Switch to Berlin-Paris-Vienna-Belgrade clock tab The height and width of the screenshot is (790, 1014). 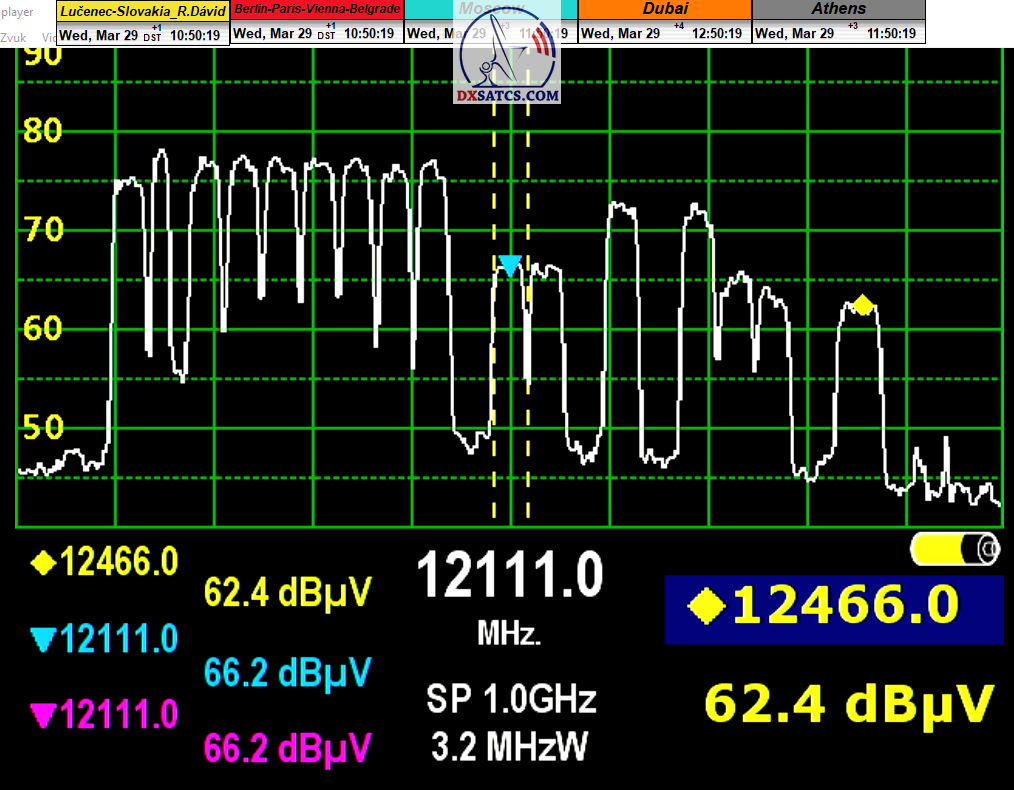coord(317,10)
